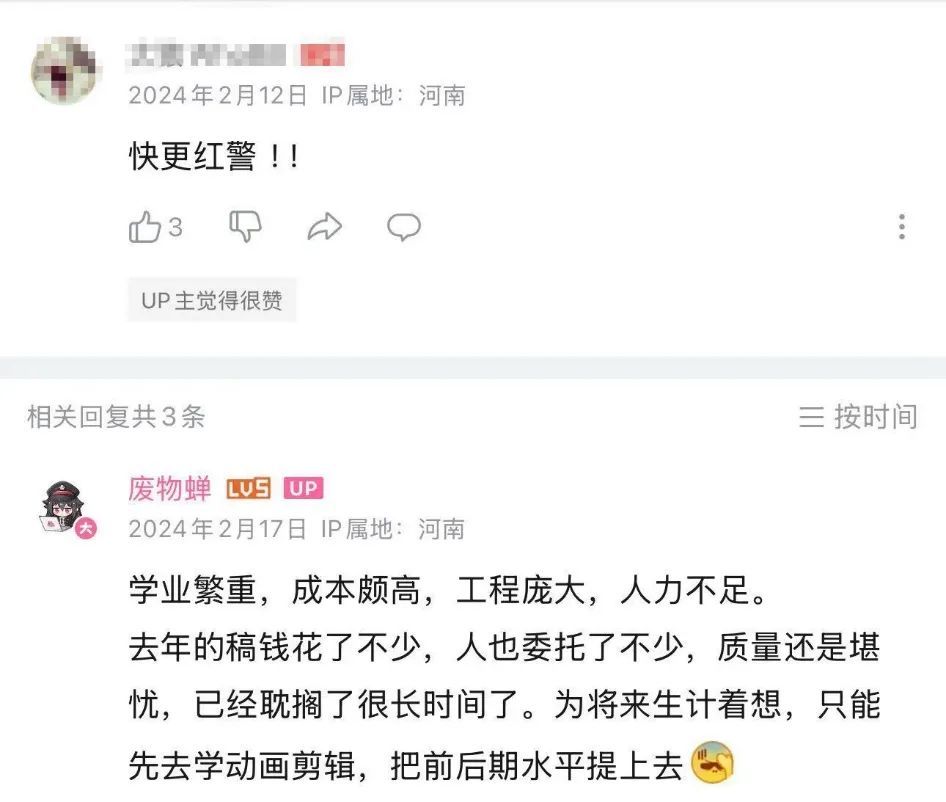
Task: Dislike the comment with thumbs-down icon
Action: [x=245, y=227]
